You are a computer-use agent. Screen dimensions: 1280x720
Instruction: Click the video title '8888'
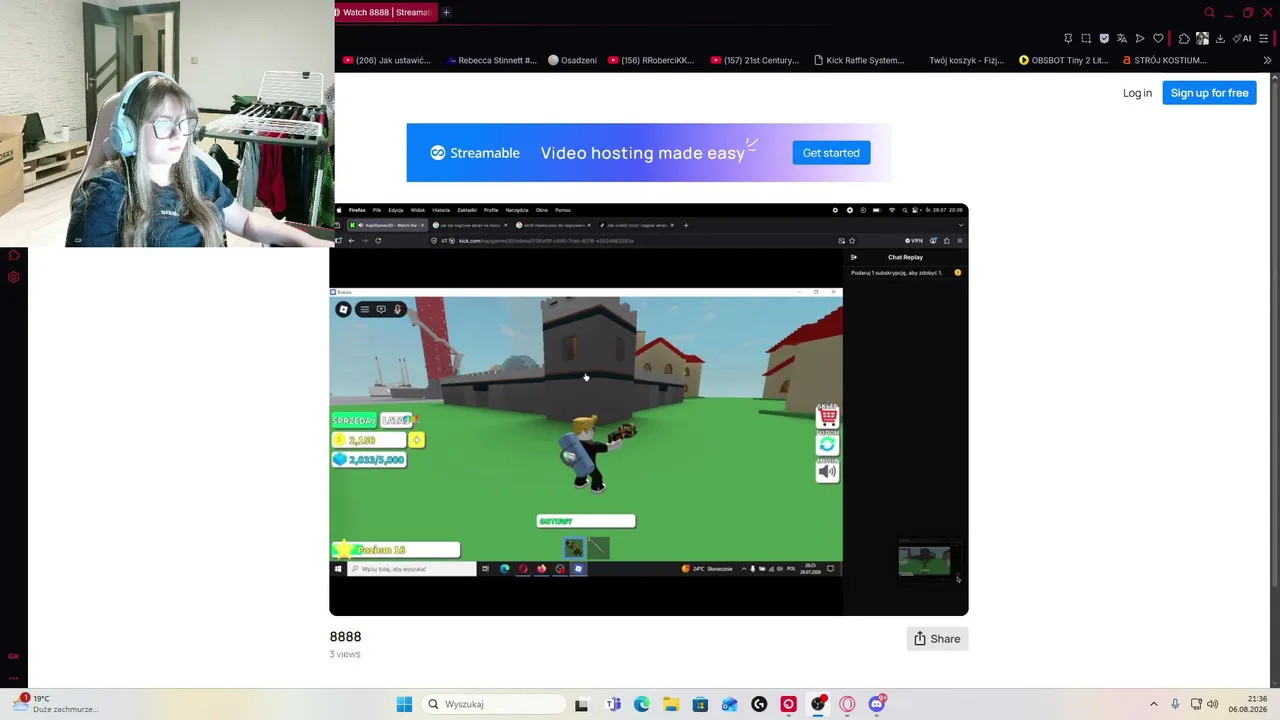coord(345,637)
